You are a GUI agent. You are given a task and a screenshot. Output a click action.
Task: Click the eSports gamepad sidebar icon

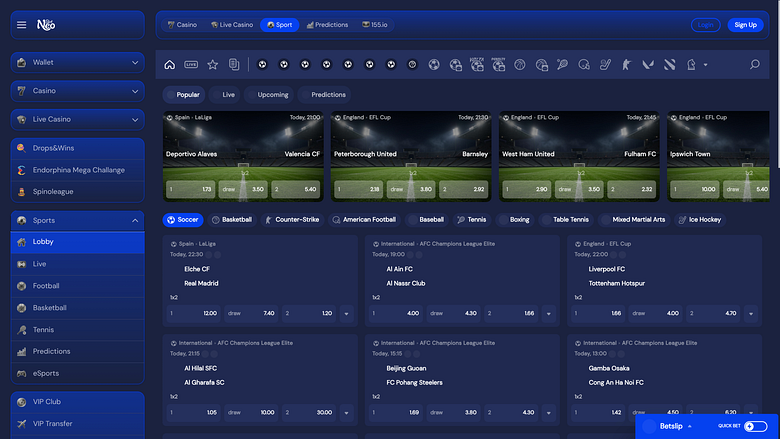tap(21, 373)
